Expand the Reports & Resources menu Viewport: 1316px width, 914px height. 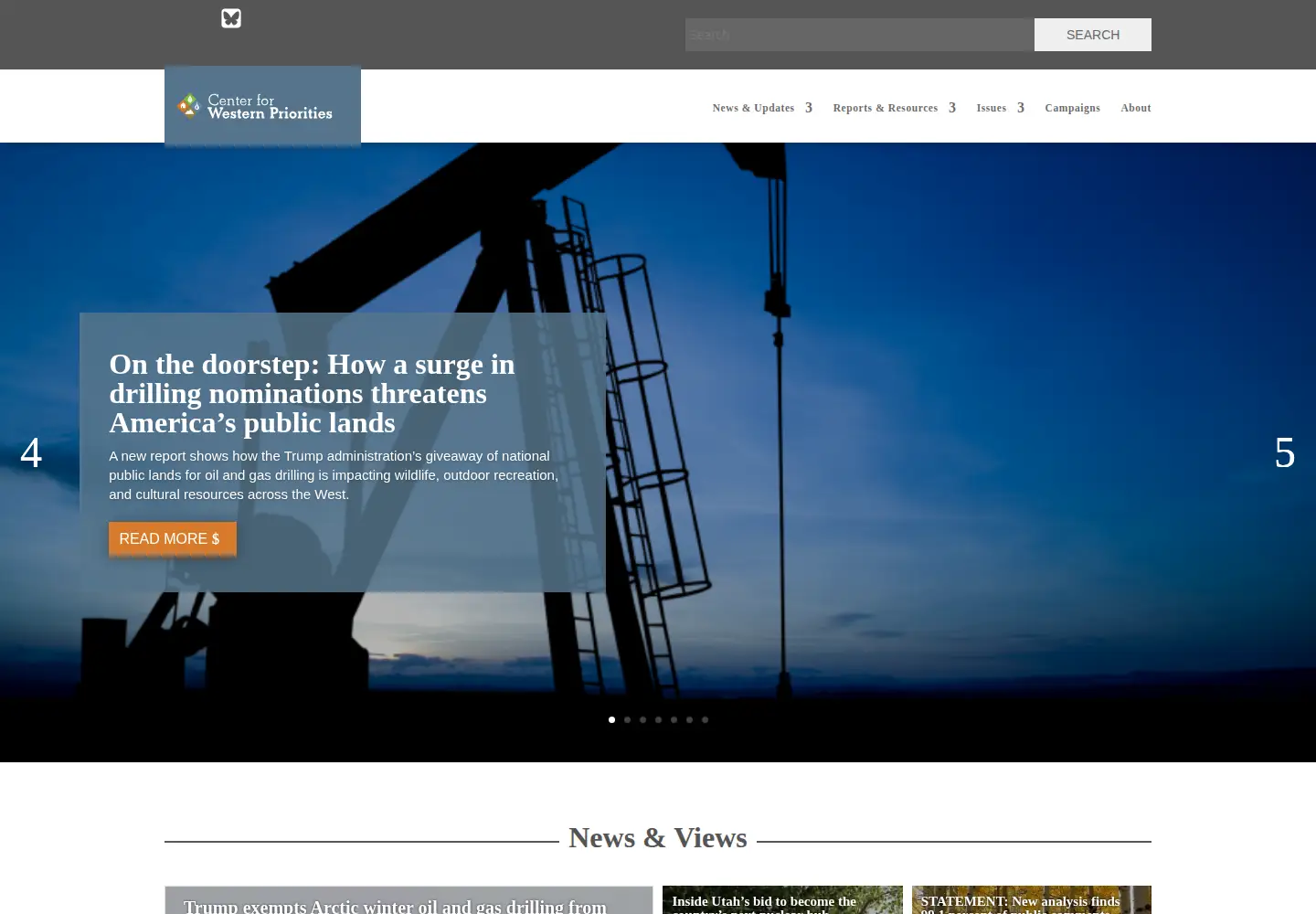[x=894, y=108]
